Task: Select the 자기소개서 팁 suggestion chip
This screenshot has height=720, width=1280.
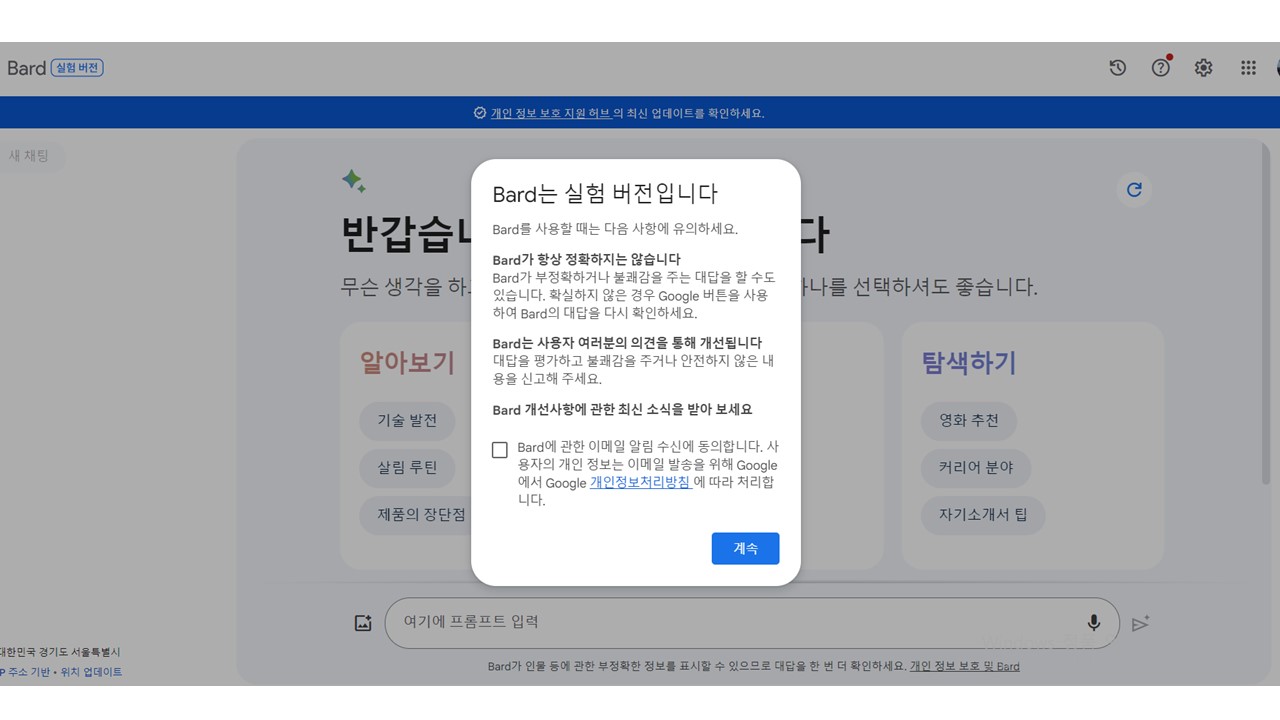Action: (983, 515)
